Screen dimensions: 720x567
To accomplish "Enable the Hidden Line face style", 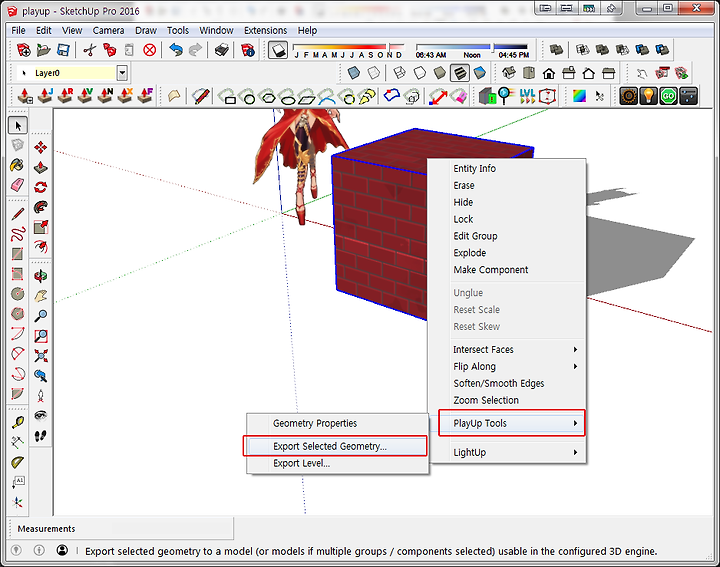I will (x=420, y=73).
